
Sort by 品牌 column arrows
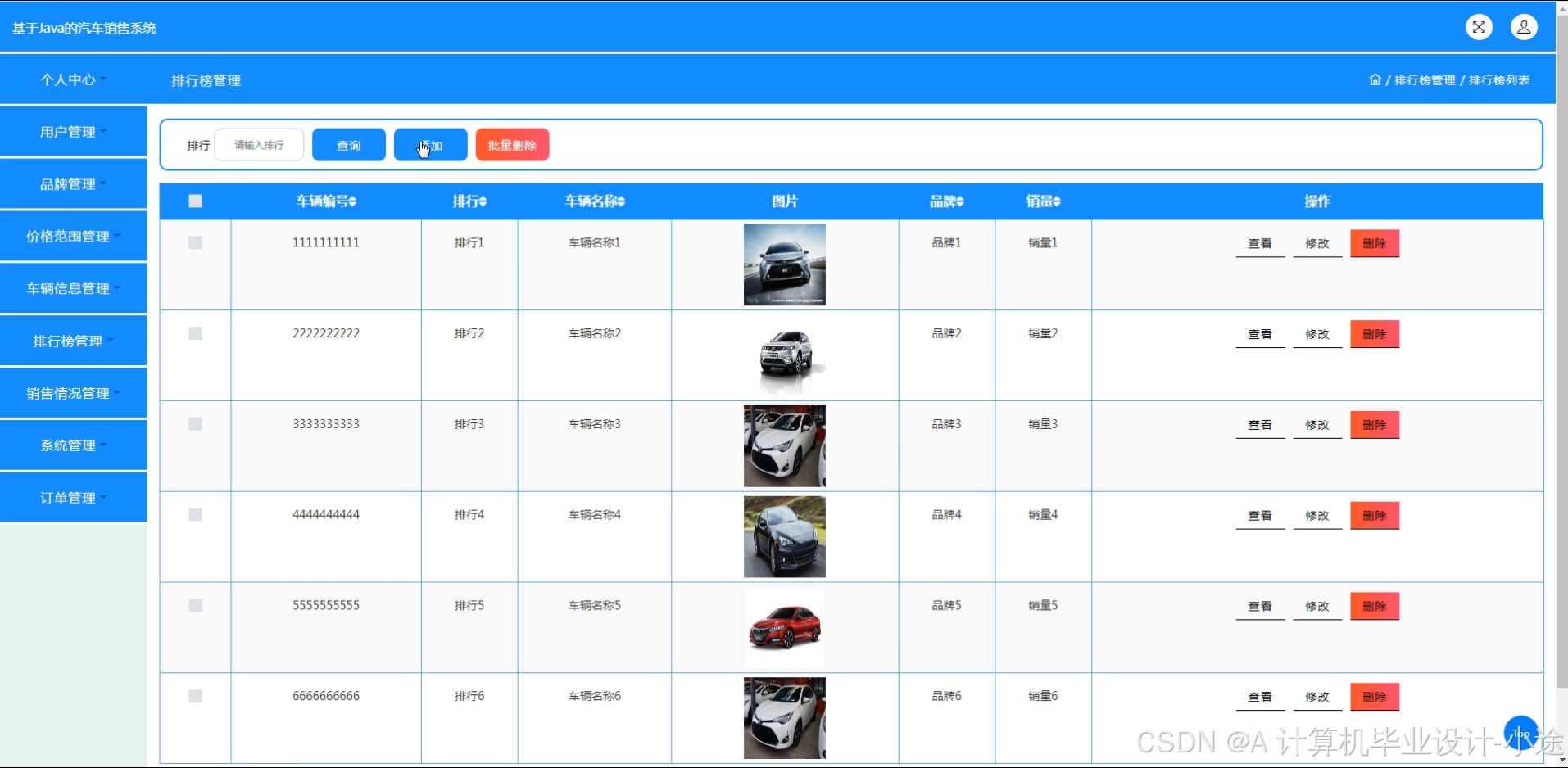960,201
